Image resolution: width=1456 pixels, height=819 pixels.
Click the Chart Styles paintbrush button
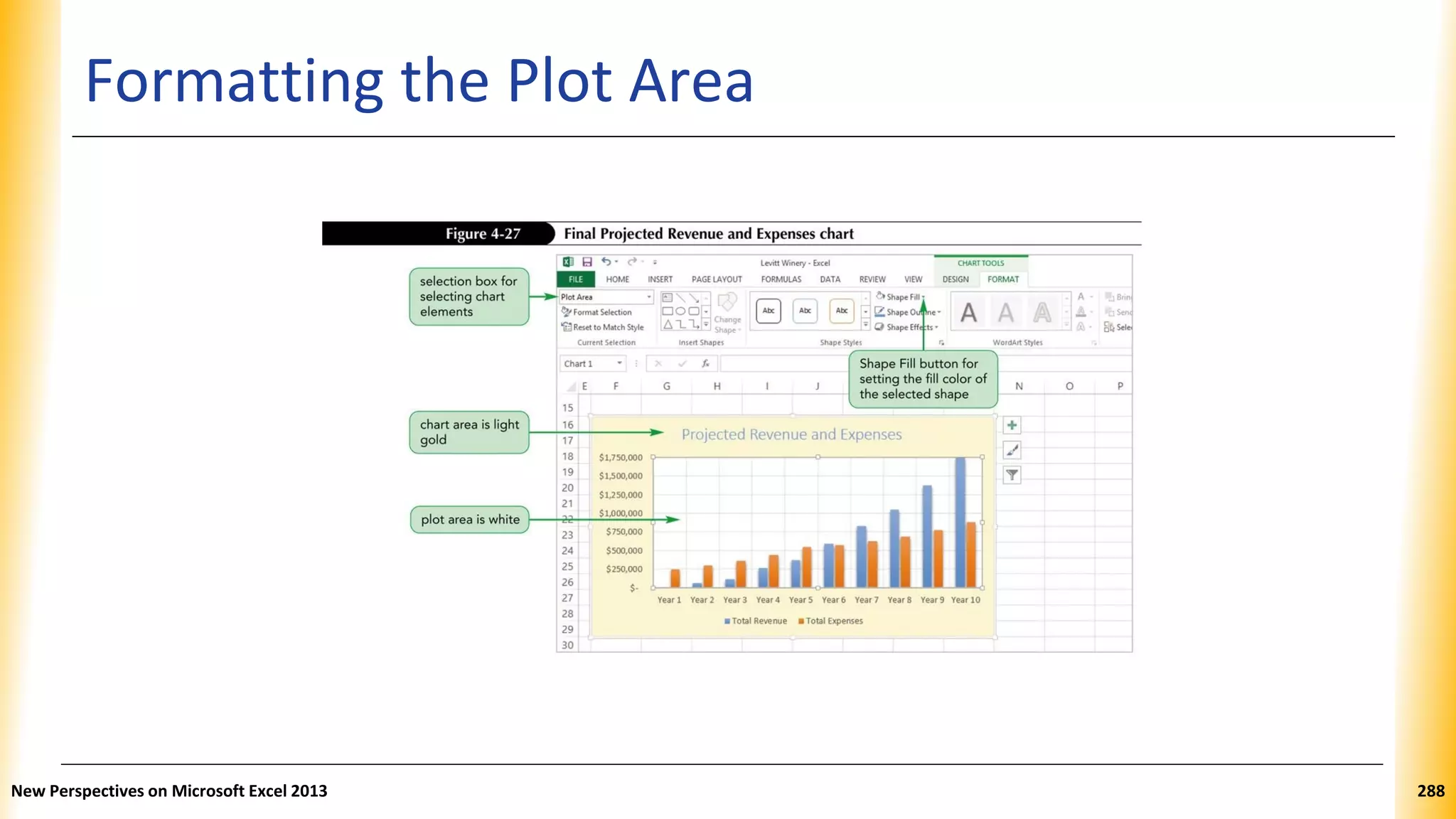pos(1012,450)
